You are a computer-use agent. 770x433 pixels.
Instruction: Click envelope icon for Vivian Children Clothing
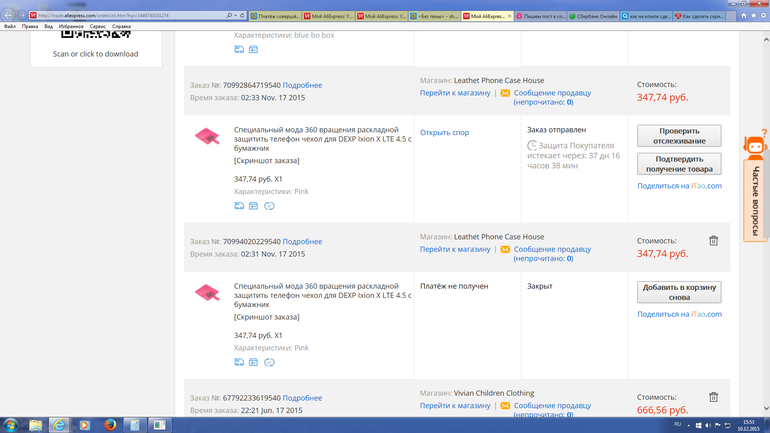tap(505, 406)
